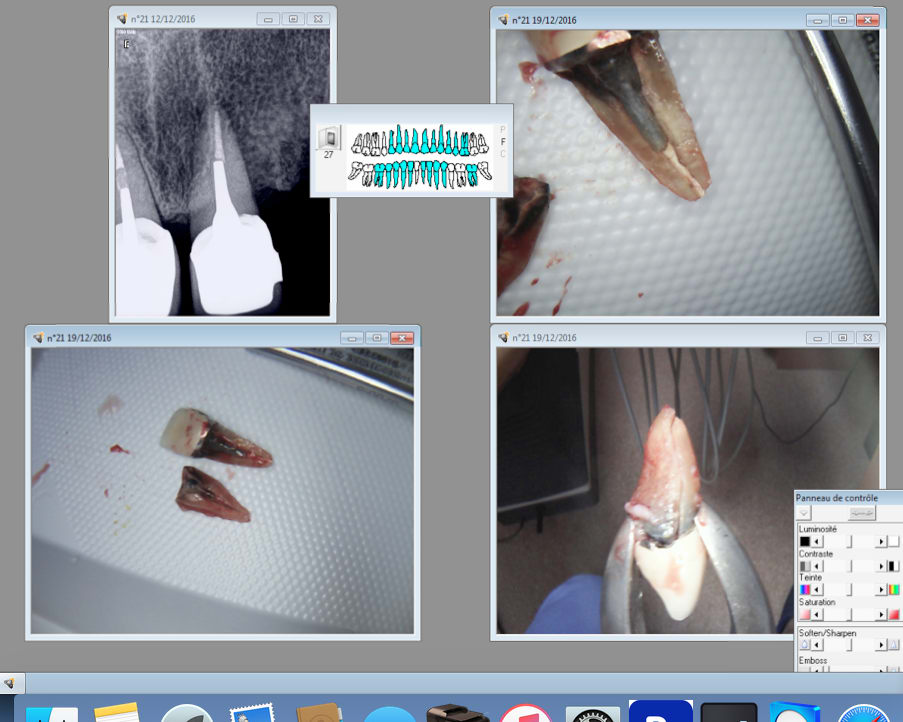Select the X-ray image dated 12/12/2016
This screenshot has height=722, width=903.
coord(222,170)
